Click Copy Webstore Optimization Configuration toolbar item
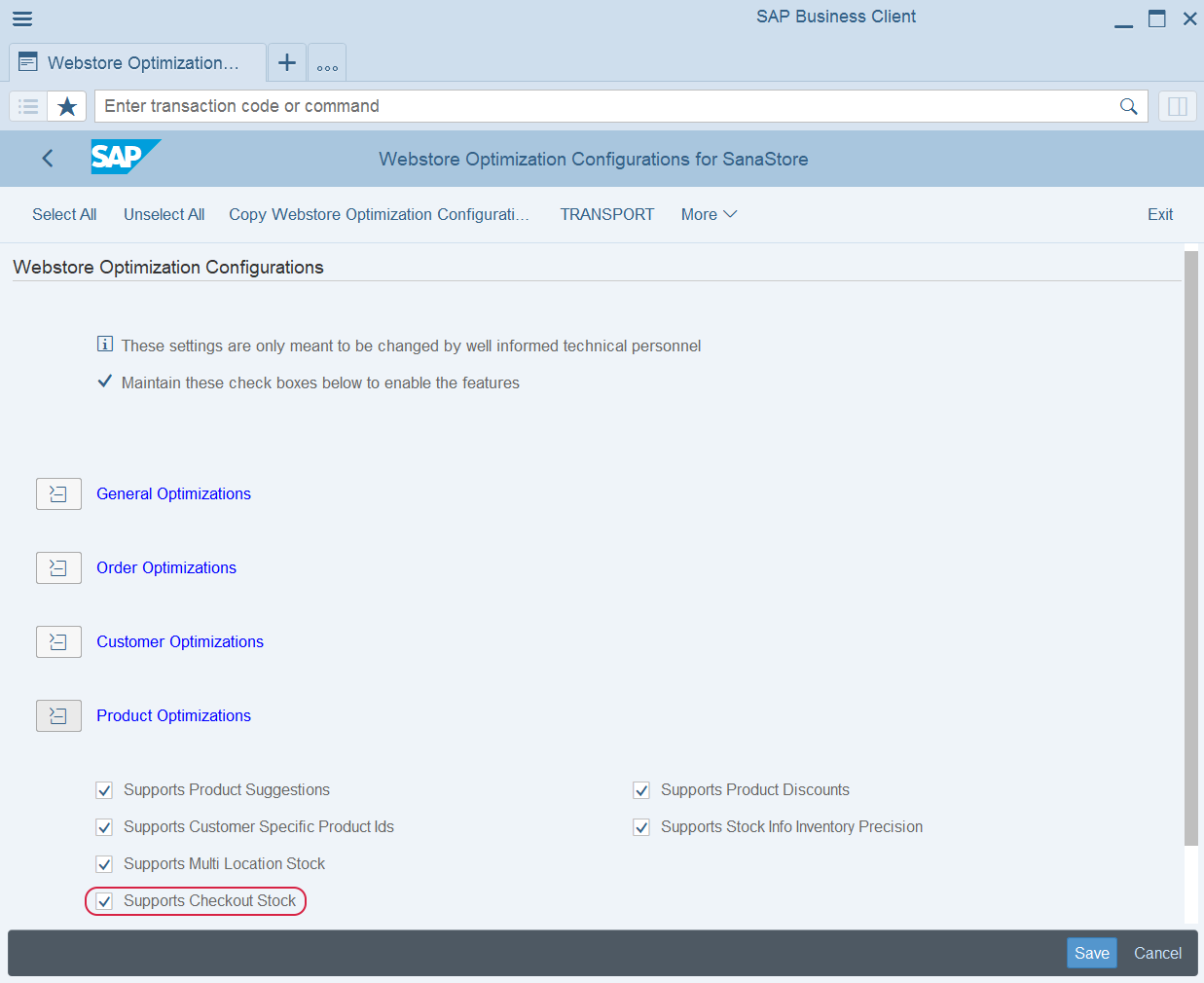1204x983 pixels. 379,214
